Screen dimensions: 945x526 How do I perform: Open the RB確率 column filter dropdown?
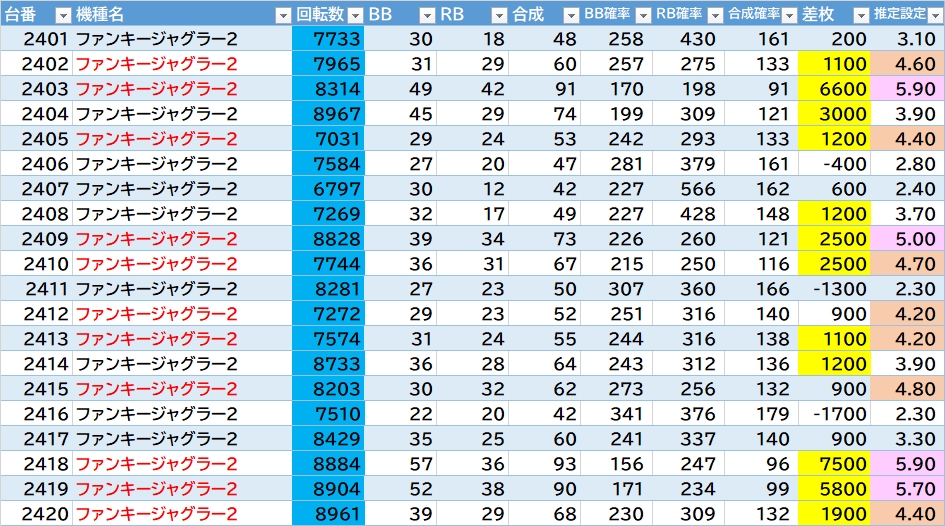(x=715, y=16)
